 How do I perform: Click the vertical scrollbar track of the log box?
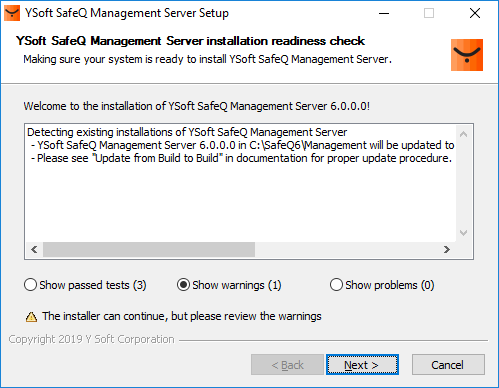(463, 183)
